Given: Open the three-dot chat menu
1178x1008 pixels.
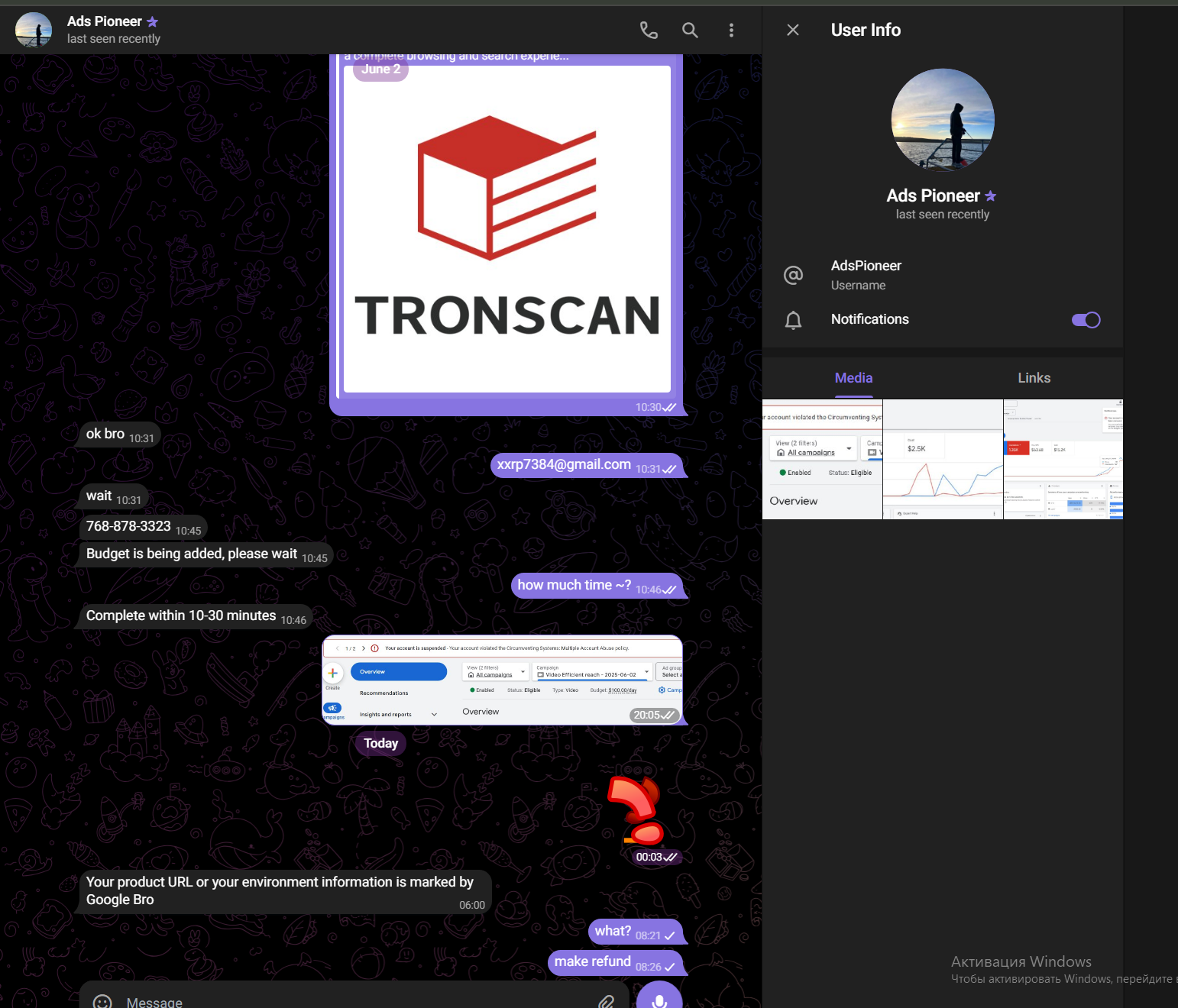Looking at the screenshot, I should pos(731,30).
